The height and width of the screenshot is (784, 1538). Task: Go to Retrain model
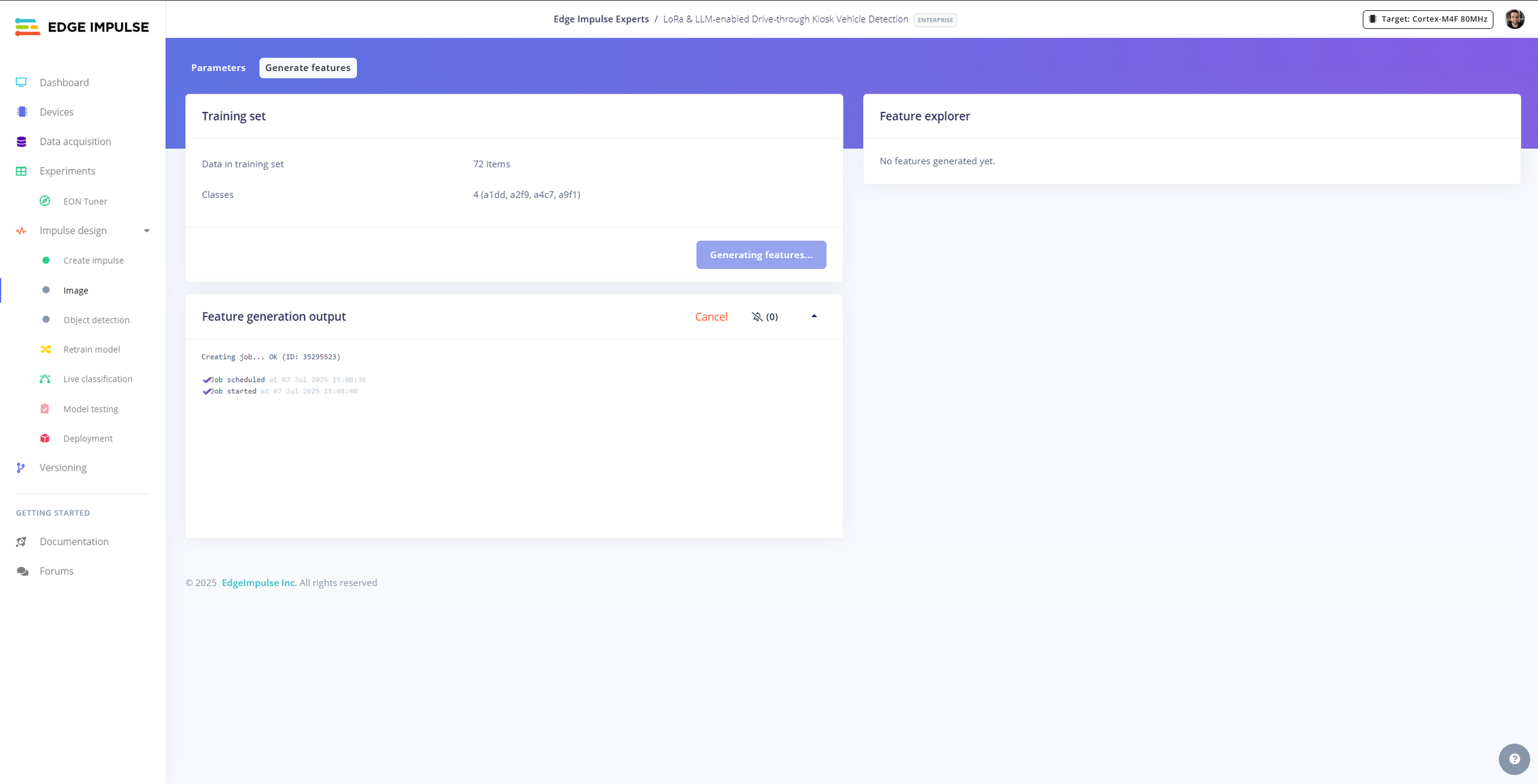[92, 349]
